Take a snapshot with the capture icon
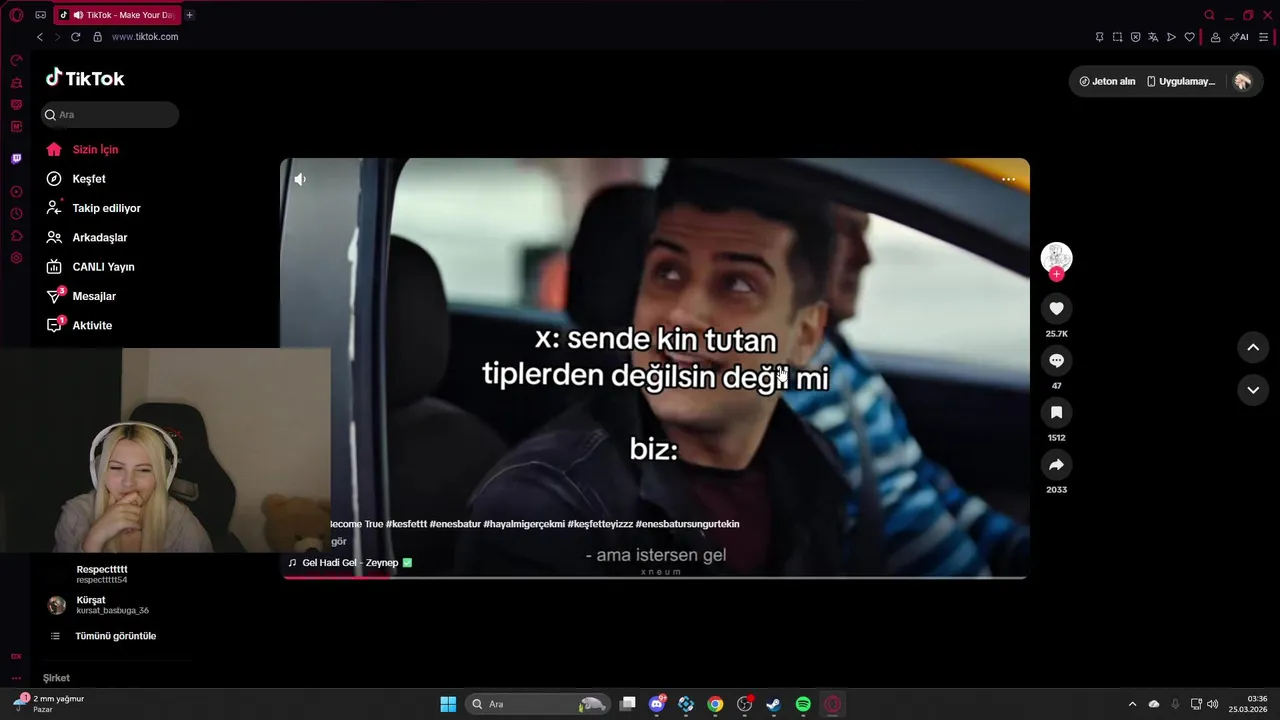The height and width of the screenshot is (720, 1280). click(1117, 37)
